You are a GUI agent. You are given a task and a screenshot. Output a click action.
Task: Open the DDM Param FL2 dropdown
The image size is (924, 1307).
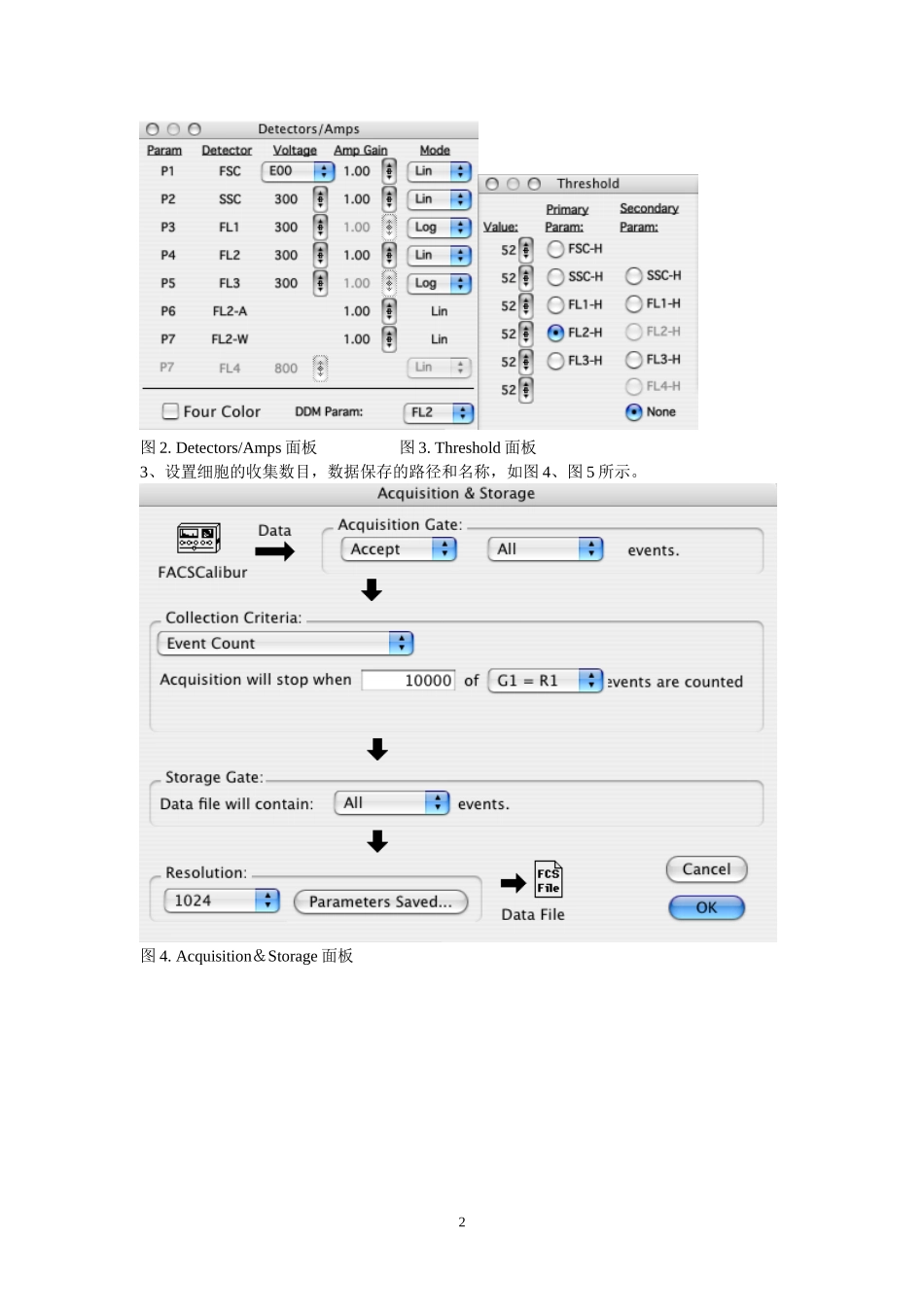click(439, 413)
